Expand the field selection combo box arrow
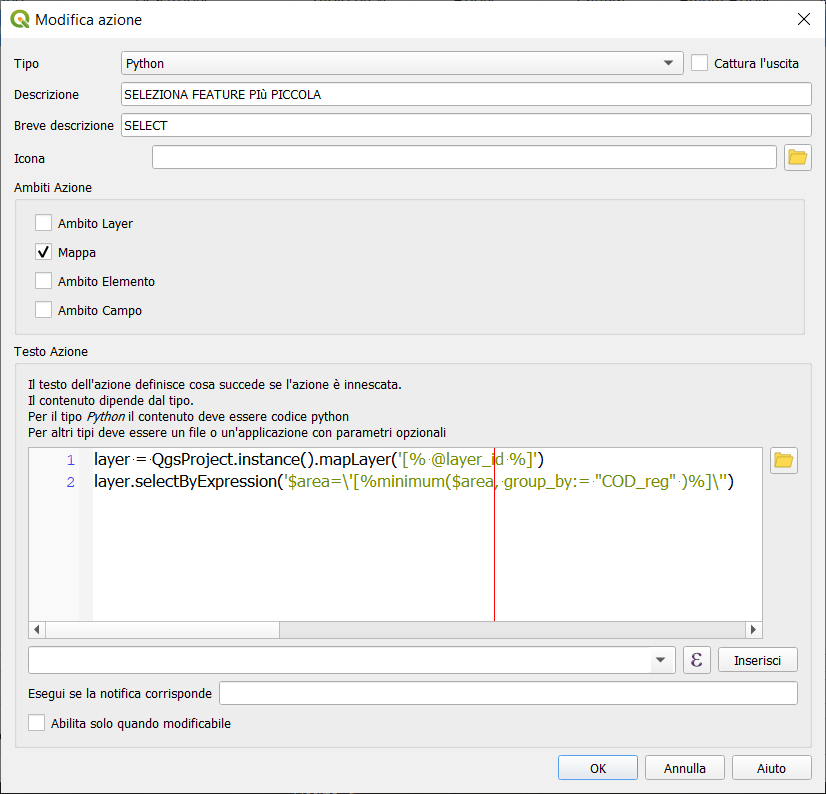This screenshot has height=794, width=826. 659,661
